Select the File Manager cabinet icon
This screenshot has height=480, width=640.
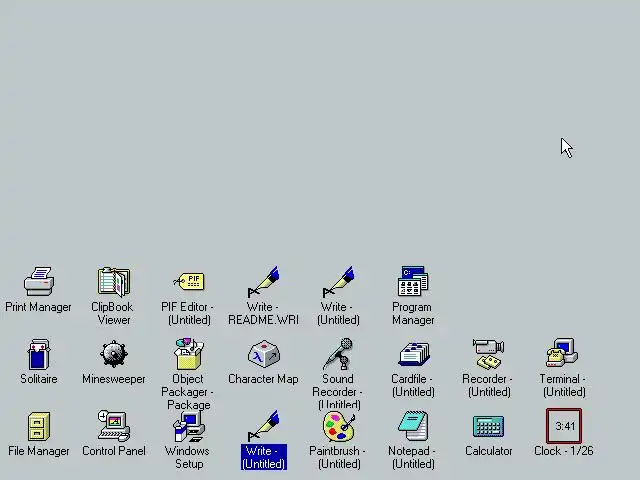click(x=39, y=426)
